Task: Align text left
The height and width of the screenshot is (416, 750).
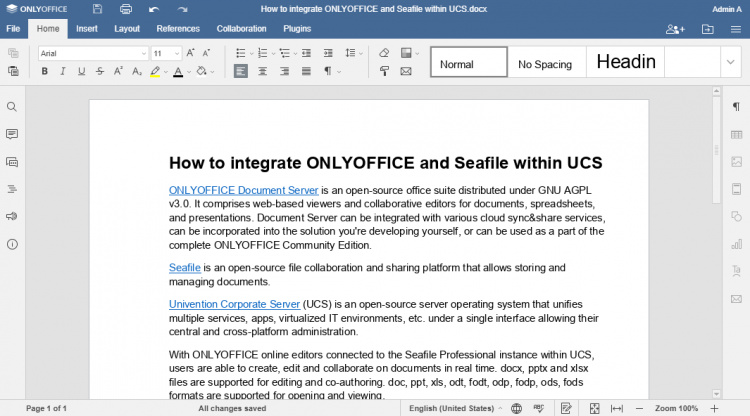Action: click(x=241, y=71)
